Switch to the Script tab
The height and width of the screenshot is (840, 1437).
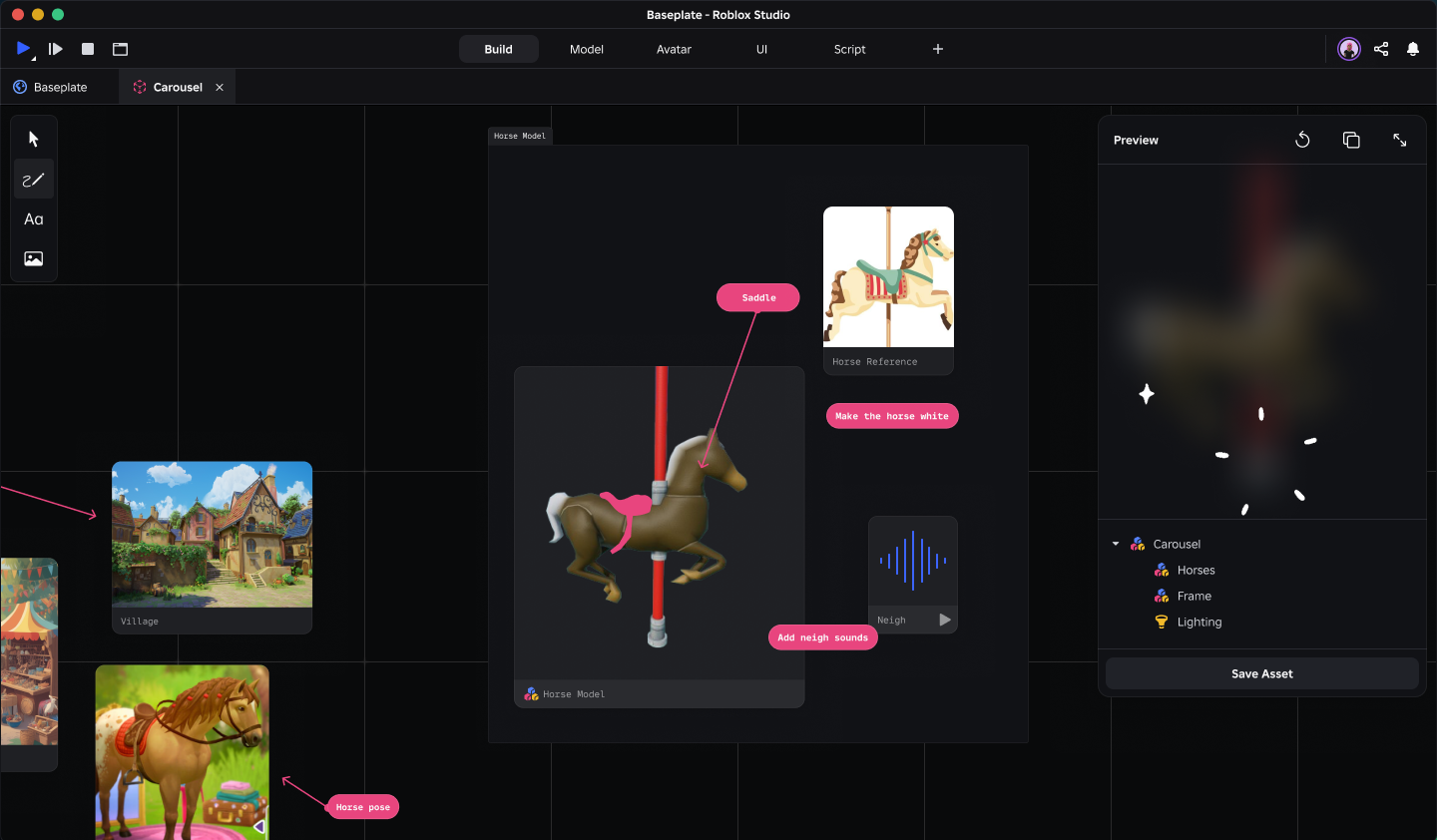pos(849,49)
